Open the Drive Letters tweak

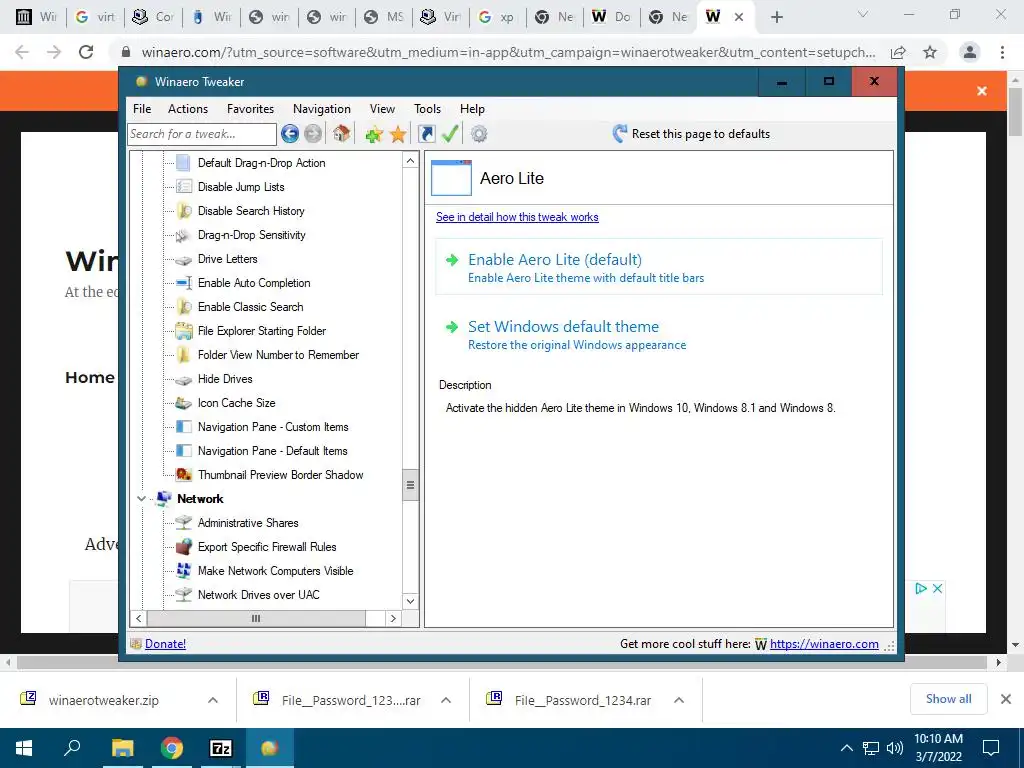[227, 259]
